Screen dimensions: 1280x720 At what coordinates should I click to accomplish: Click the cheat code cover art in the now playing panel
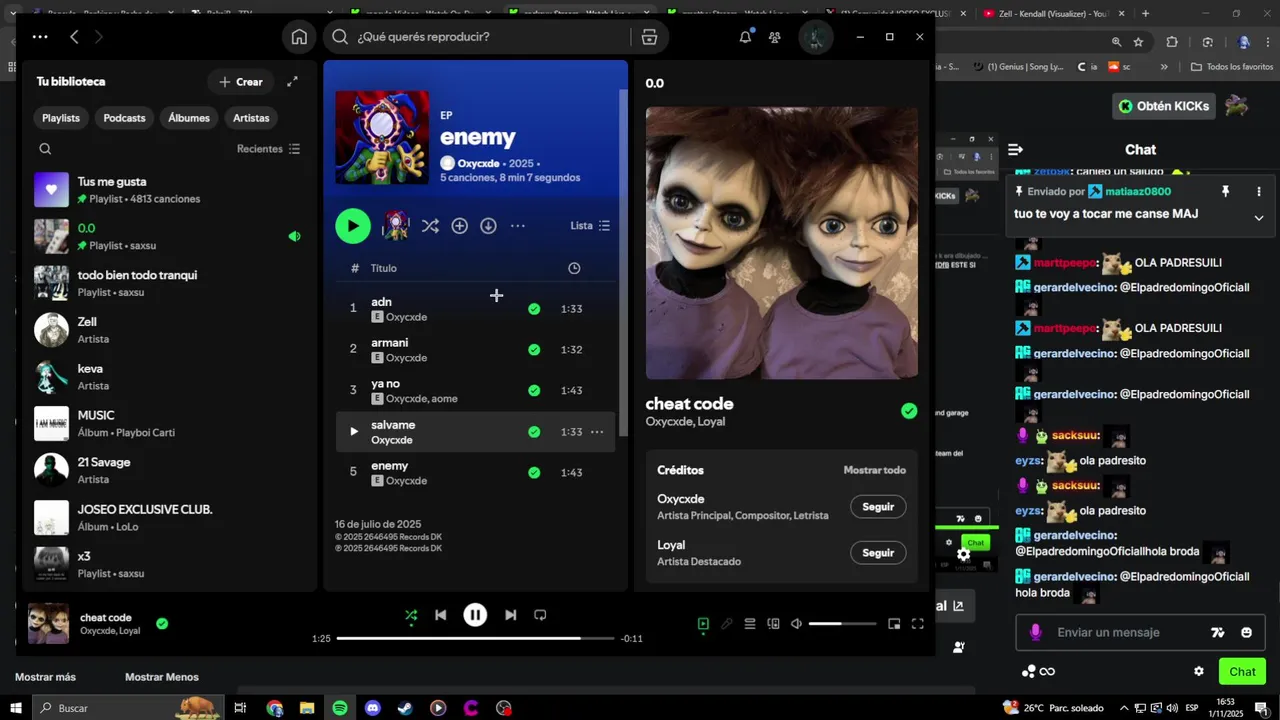[x=782, y=243]
